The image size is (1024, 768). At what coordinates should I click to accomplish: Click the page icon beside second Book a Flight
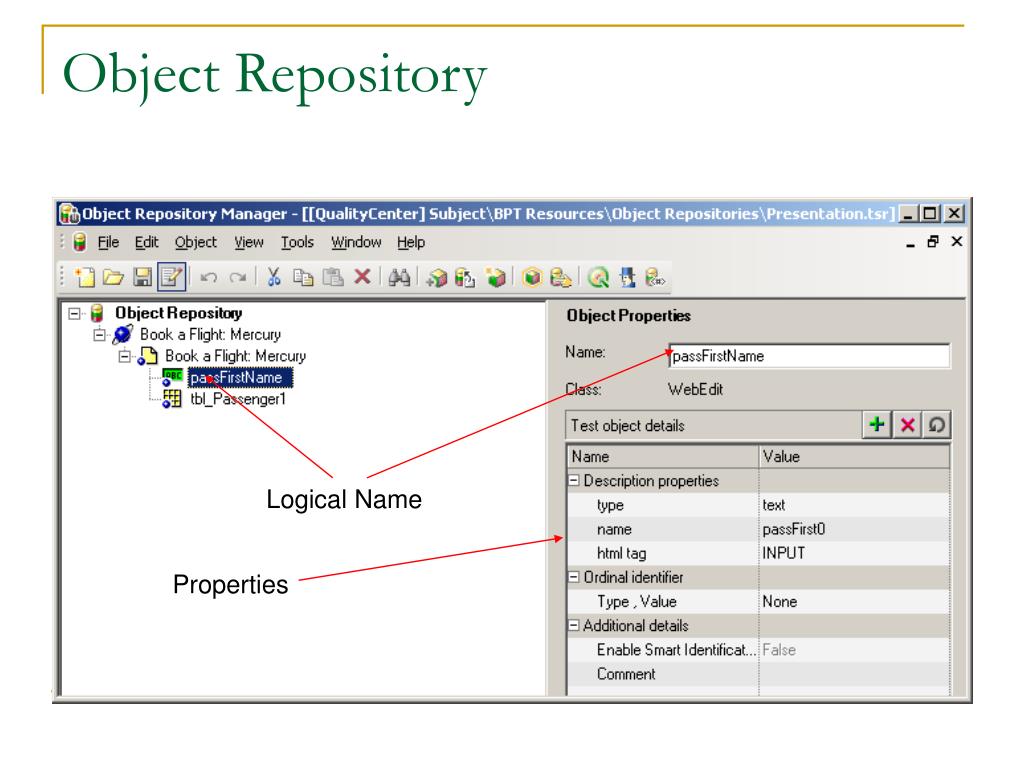pos(148,356)
